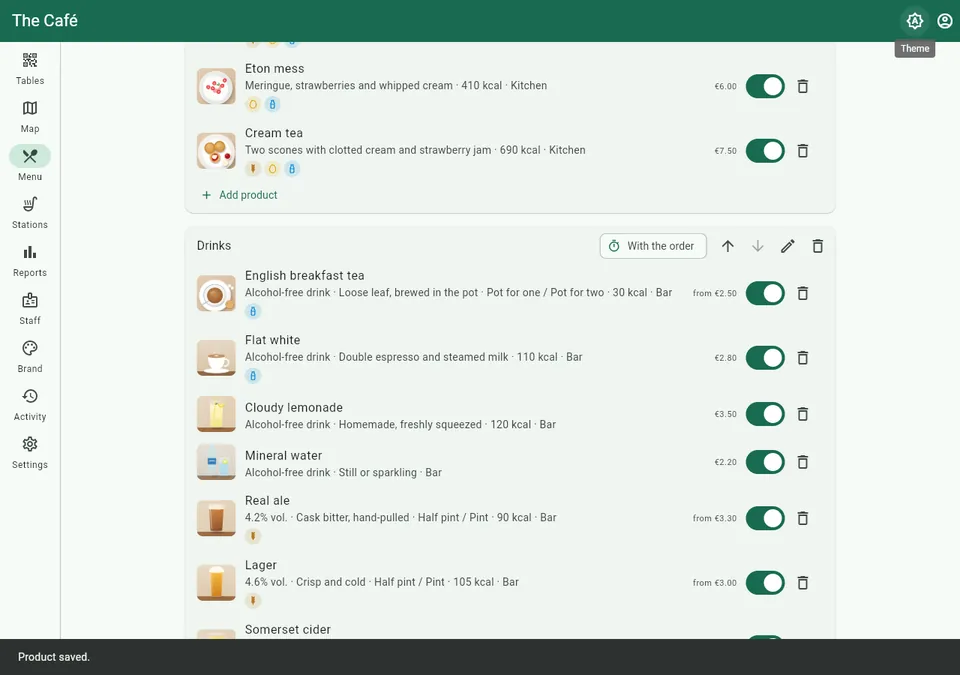The image size is (960, 675).
Task: Open the Cream tea product title
Action: coord(274,133)
